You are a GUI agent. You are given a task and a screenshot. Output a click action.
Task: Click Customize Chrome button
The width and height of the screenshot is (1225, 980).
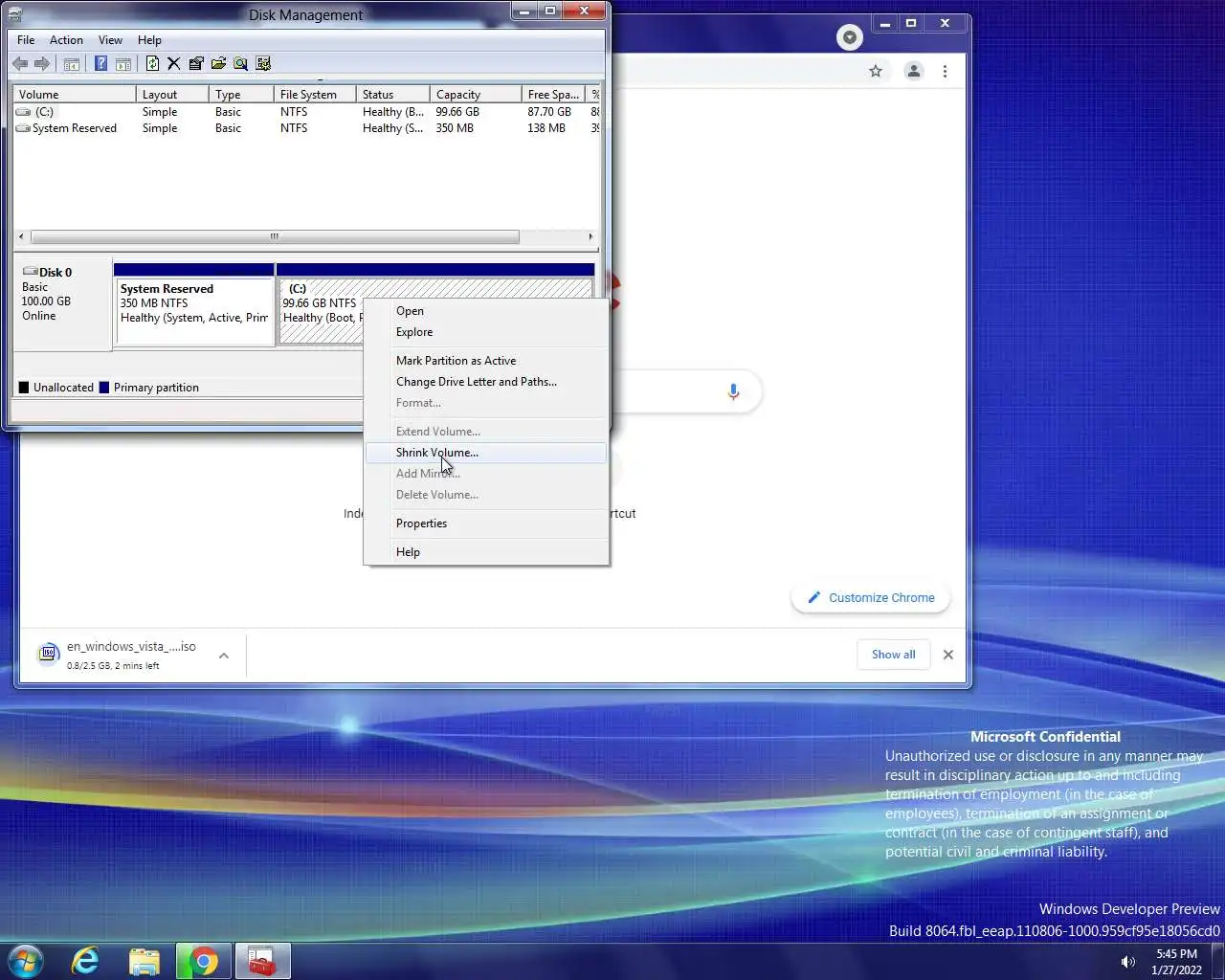coord(871,597)
